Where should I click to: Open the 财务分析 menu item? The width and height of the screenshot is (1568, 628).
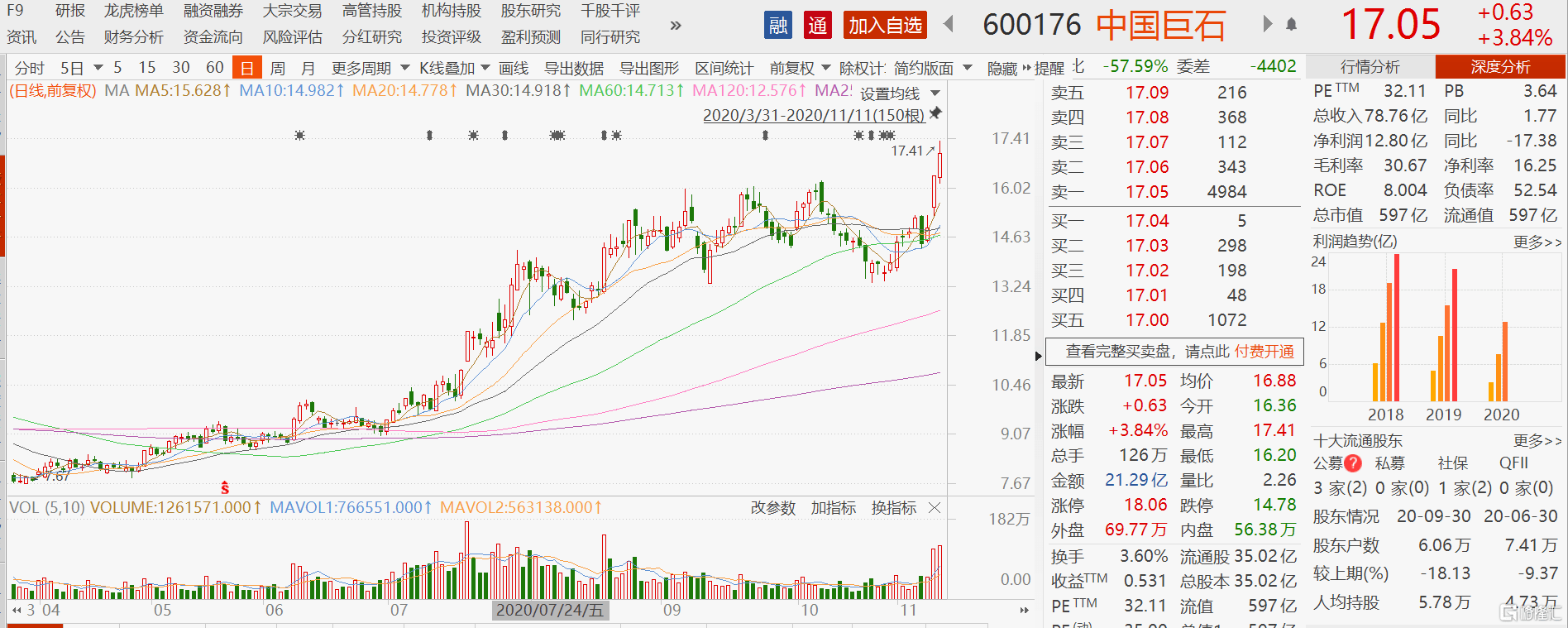coord(134,37)
